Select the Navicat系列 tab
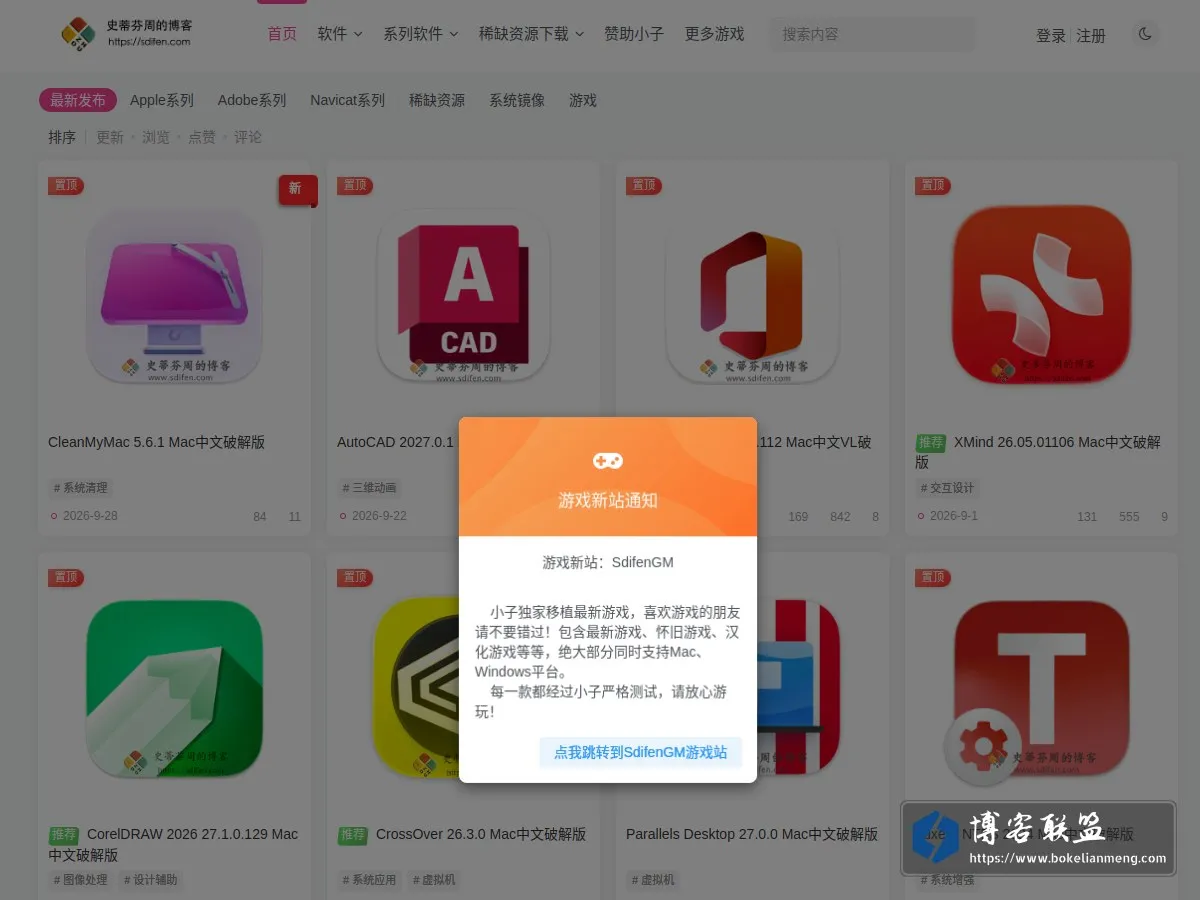Image resolution: width=1200 pixels, height=900 pixels. tap(347, 100)
